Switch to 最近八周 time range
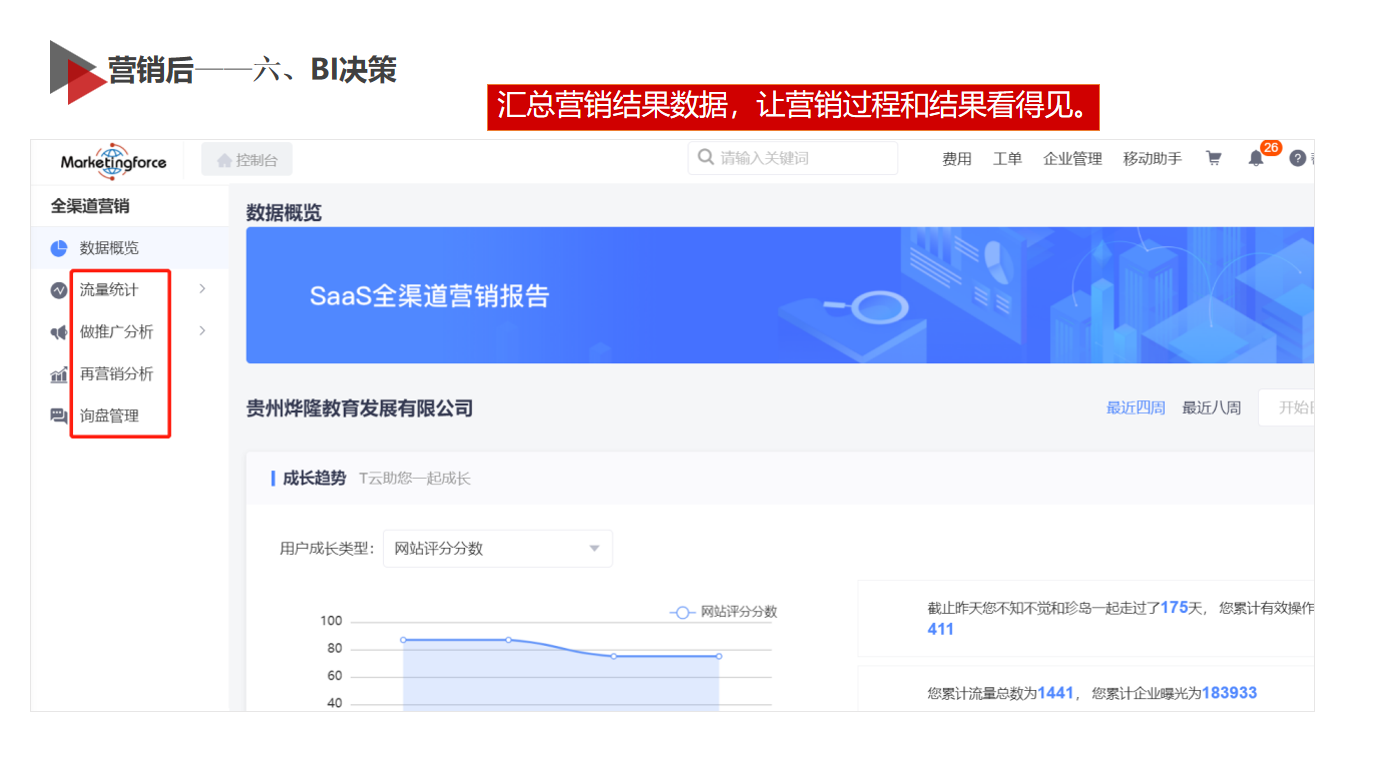The width and height of the screenshot is (1380, 770). [1211, 408]
